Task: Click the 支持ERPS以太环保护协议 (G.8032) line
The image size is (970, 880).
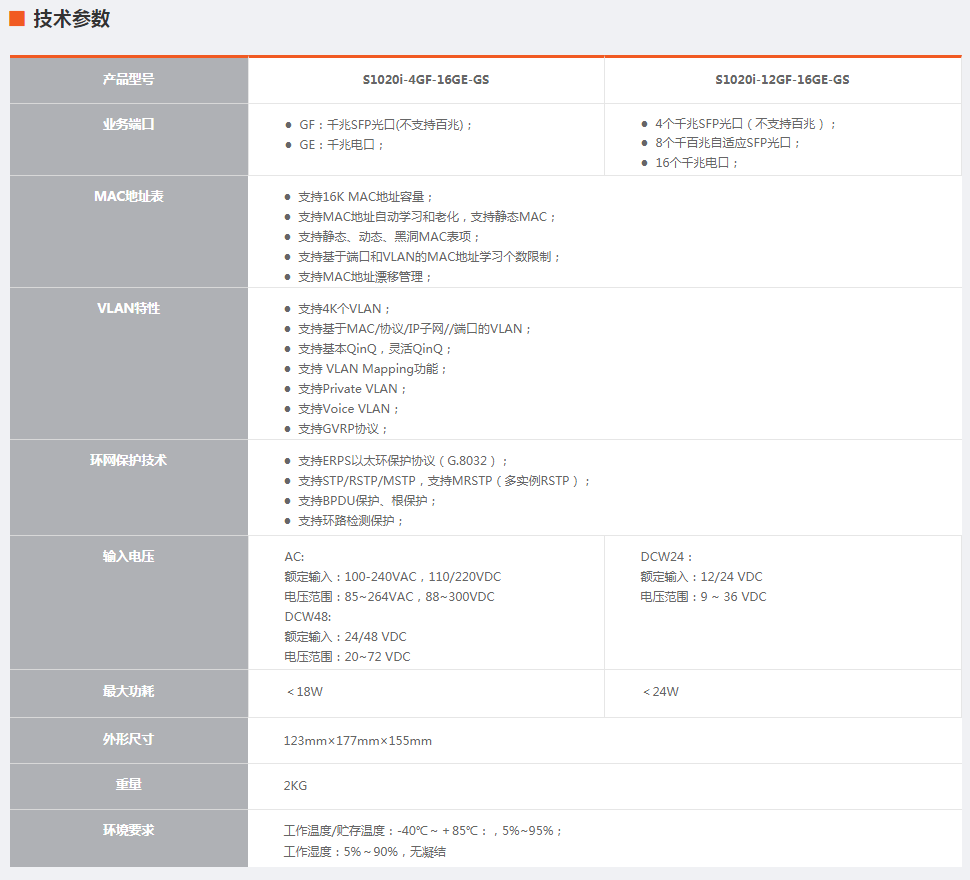Action: click(x=403, y=461)
